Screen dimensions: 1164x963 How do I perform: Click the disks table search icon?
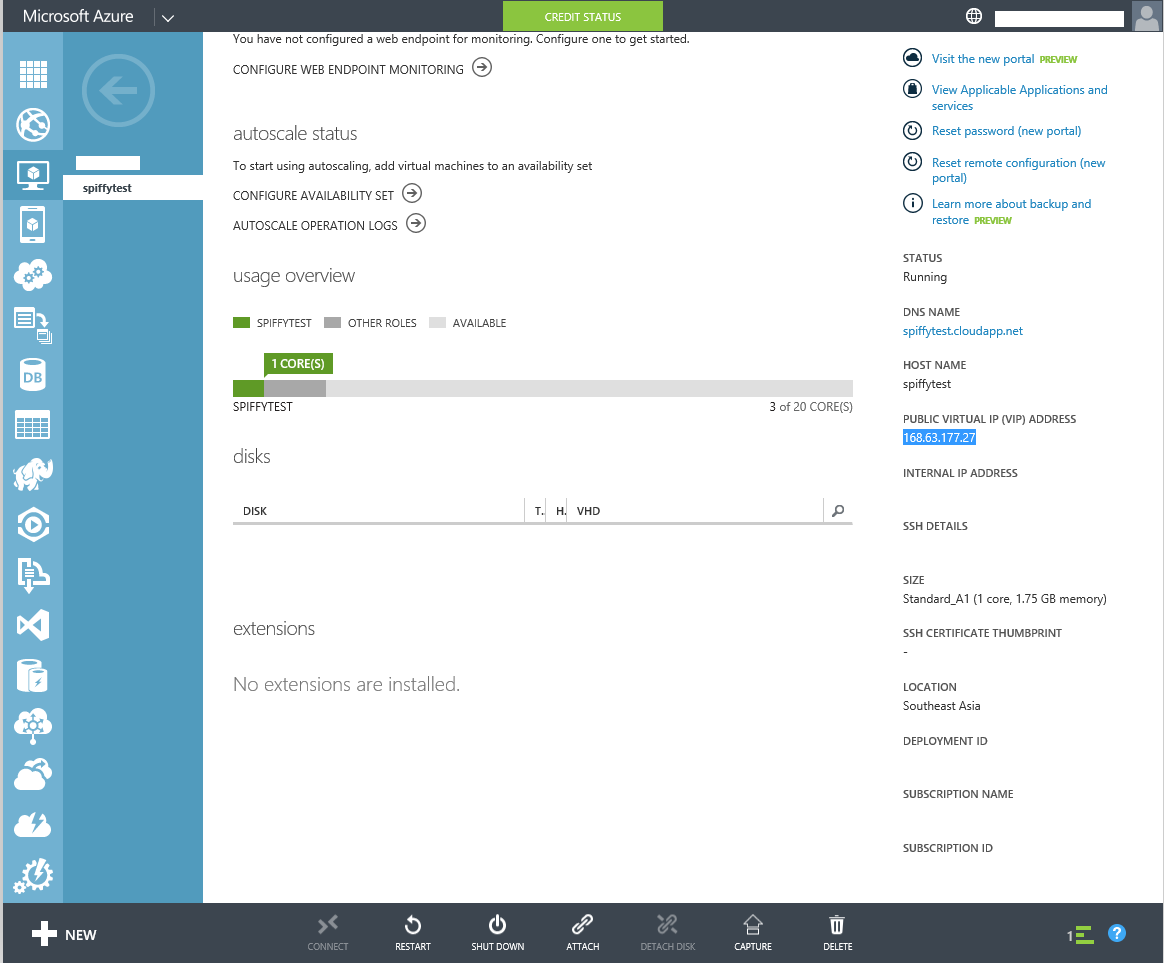tap(838, 511)
